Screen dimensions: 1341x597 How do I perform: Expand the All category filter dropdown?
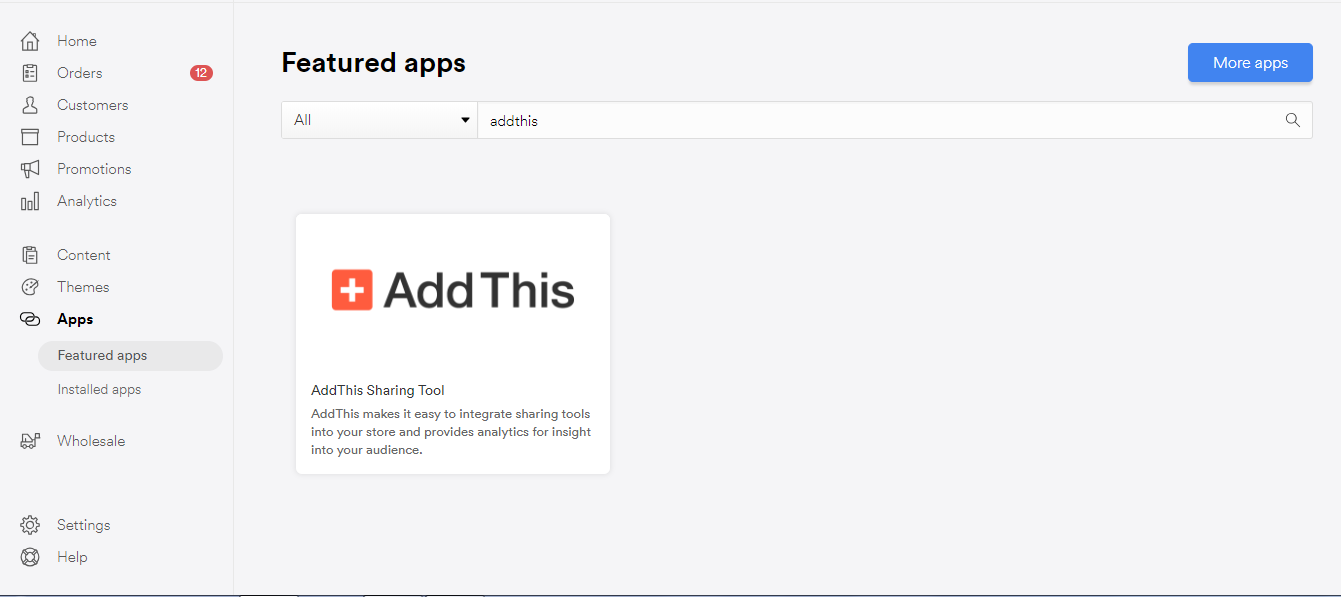[378, 119]
